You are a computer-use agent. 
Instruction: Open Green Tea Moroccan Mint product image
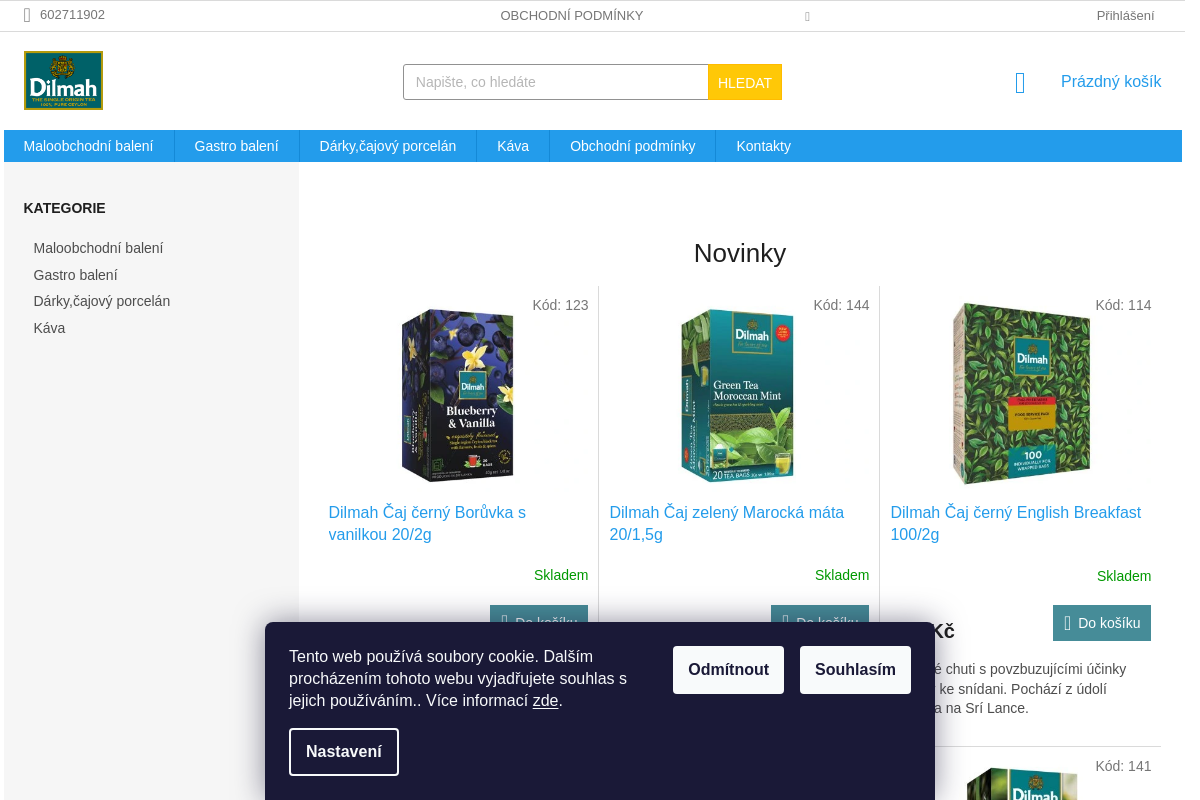[x=738, y=396]
